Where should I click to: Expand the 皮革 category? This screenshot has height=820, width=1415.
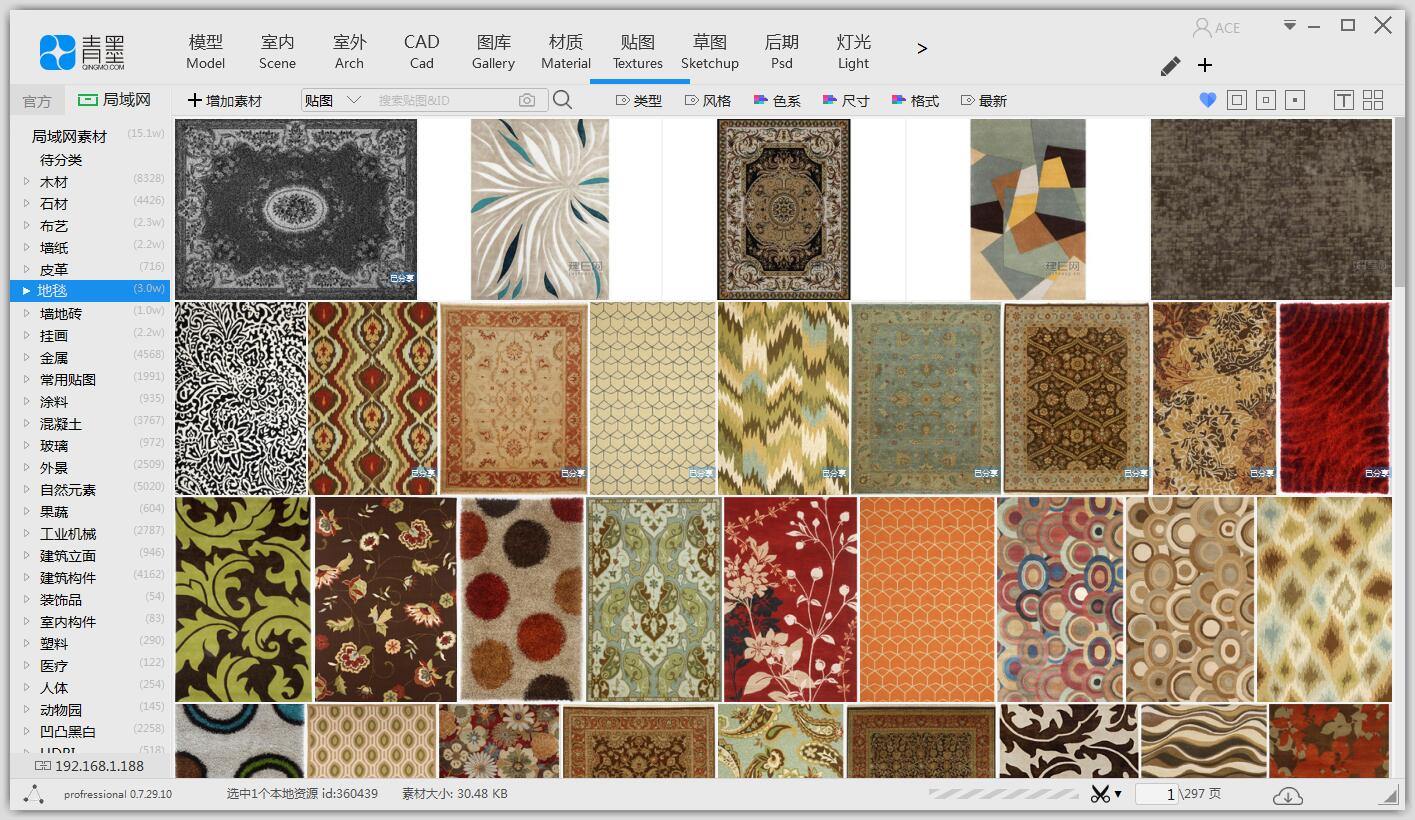click(26, 270)
